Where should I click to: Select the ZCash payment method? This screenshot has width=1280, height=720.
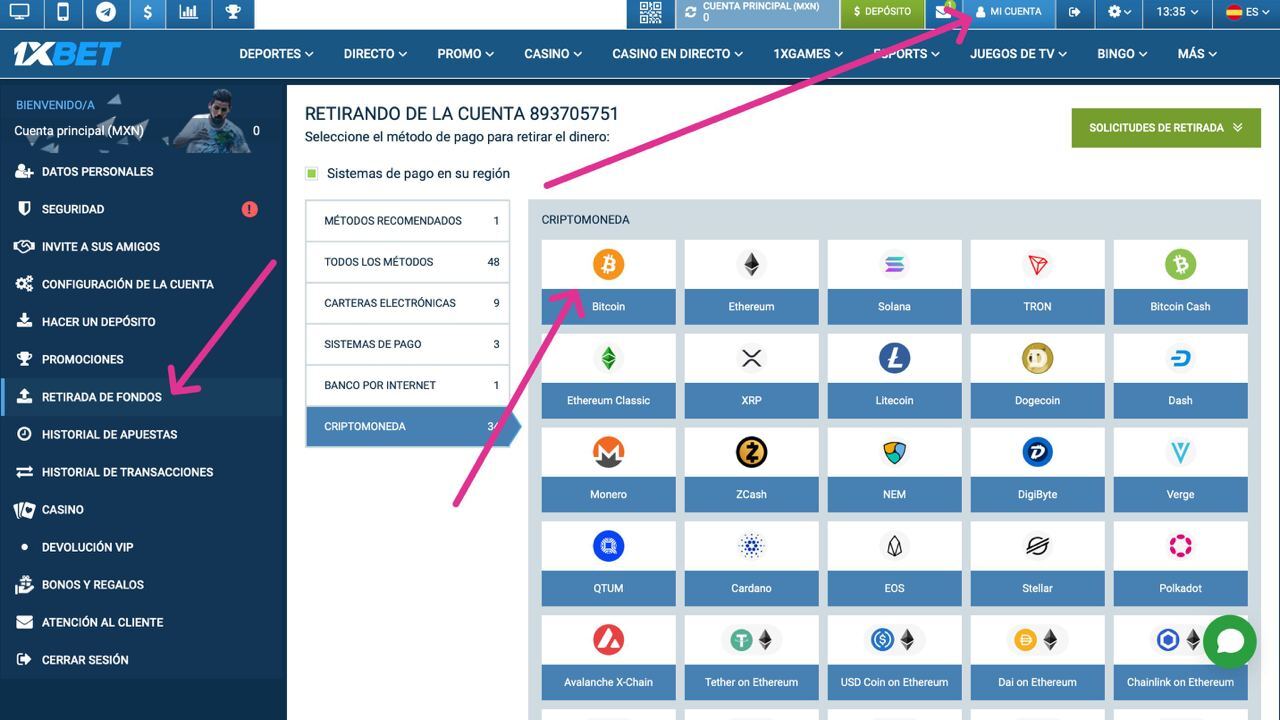click(751, 470)
